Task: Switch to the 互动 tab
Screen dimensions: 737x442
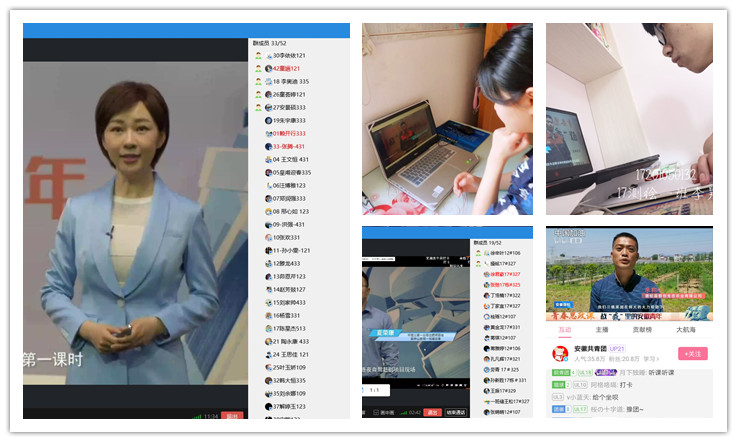Action: pos(565,328)
